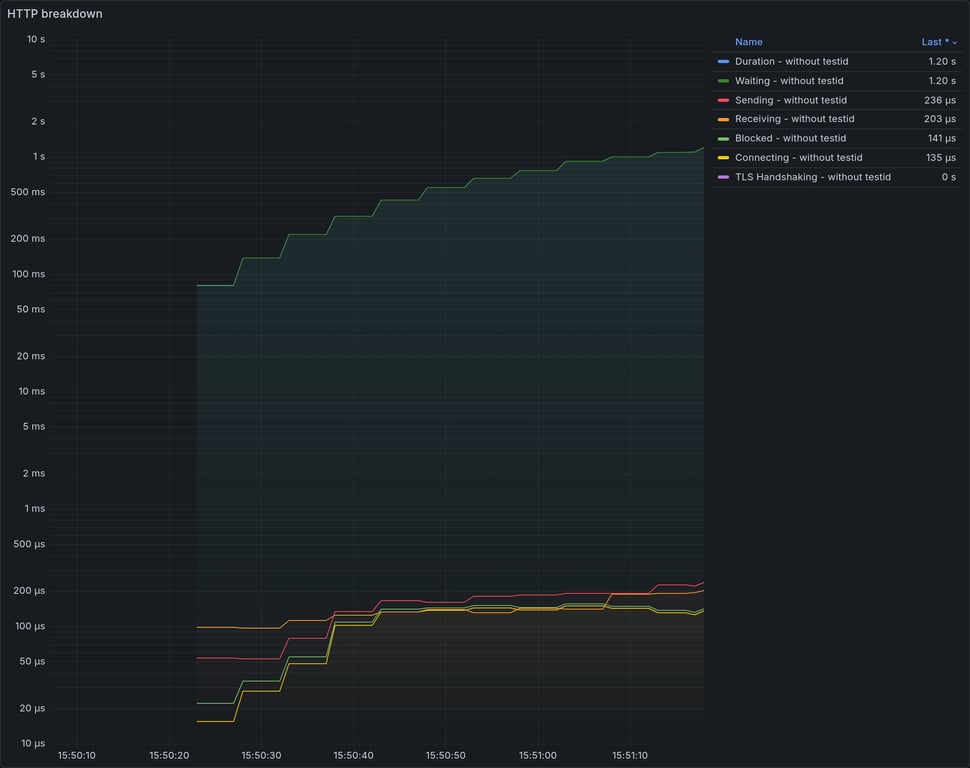Open the sort direction chevron beside Last

[953, 42]
